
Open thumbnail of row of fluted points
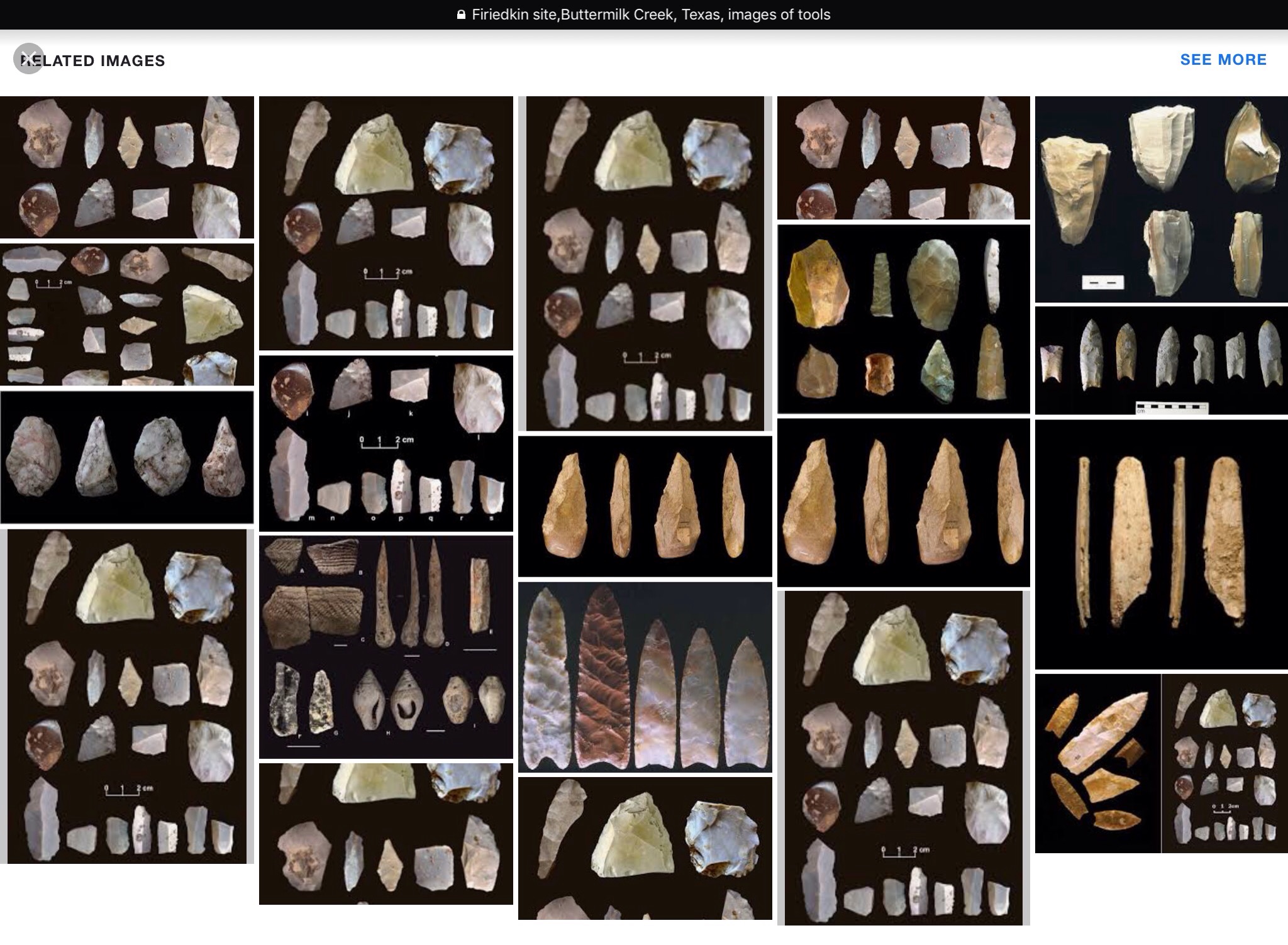[1161, 360]
